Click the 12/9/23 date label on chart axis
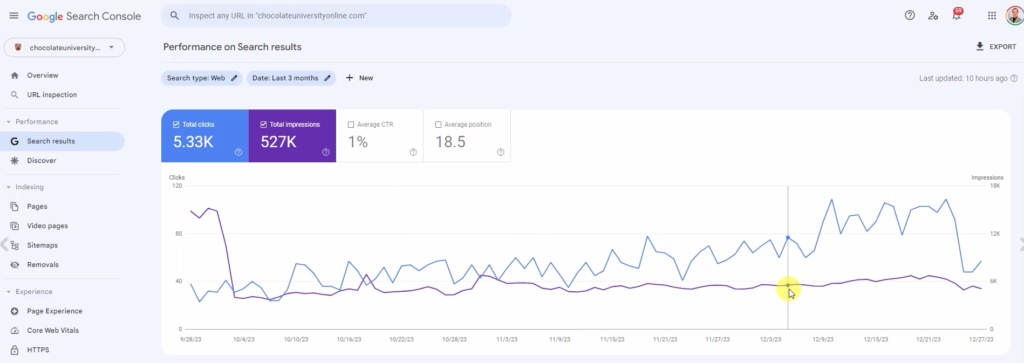 click(823, 339)
